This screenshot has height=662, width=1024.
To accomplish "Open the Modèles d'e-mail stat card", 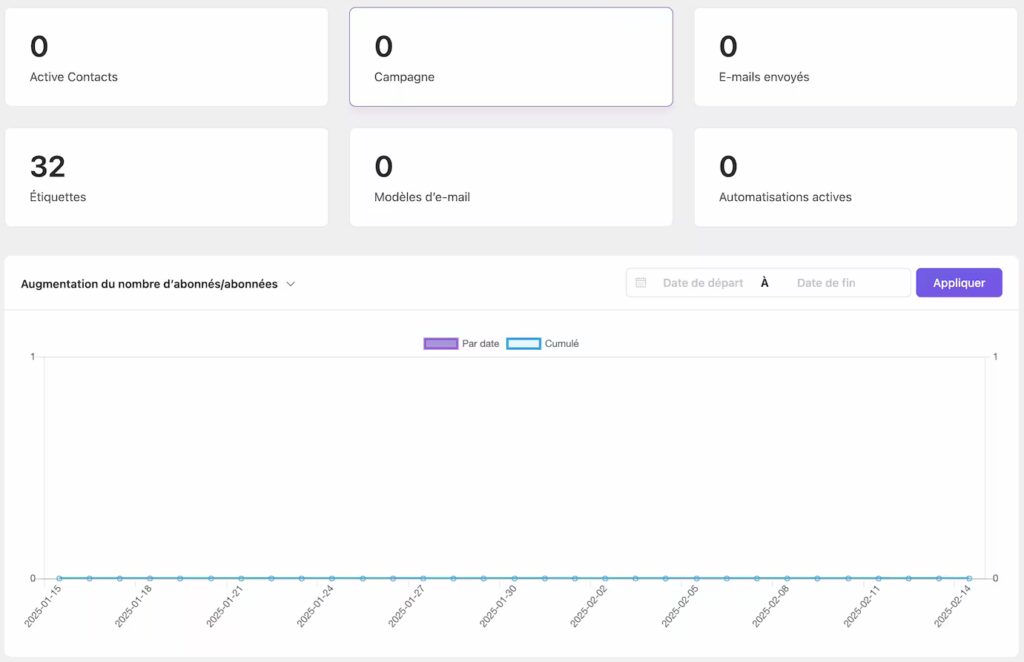I will pyautogui.click(x=511, y=177).
